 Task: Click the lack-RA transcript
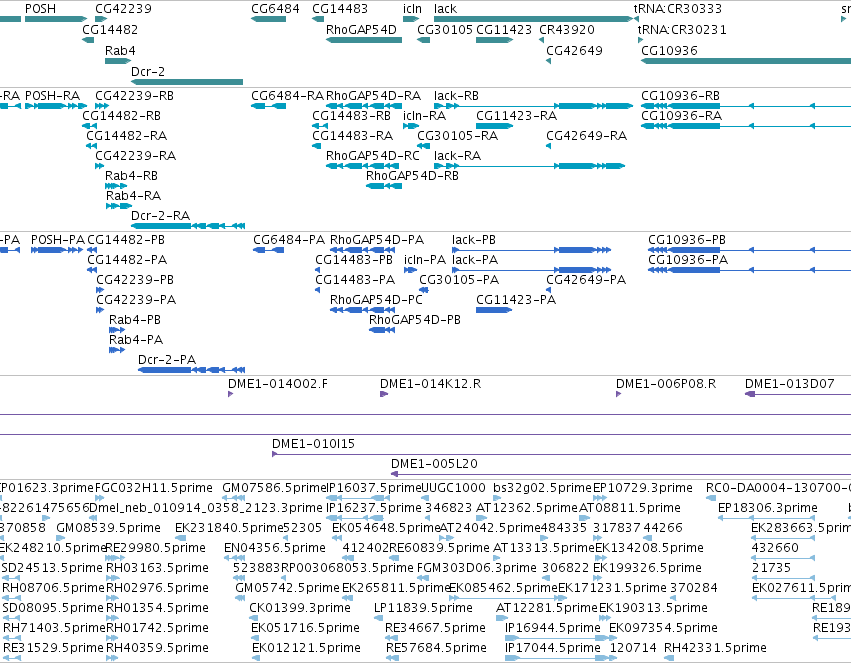[530, 166]
